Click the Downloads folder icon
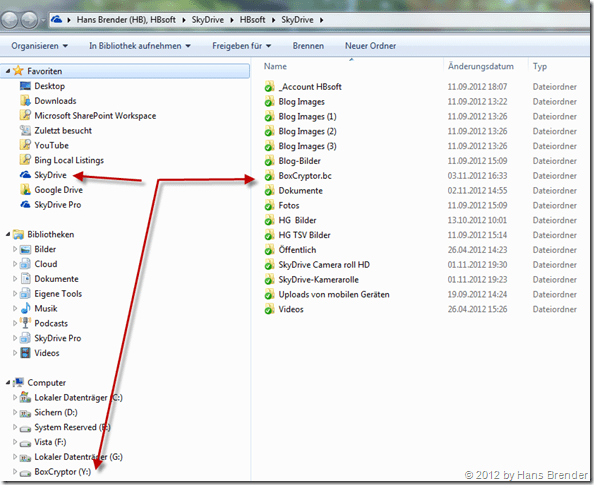 coord(25,101)
